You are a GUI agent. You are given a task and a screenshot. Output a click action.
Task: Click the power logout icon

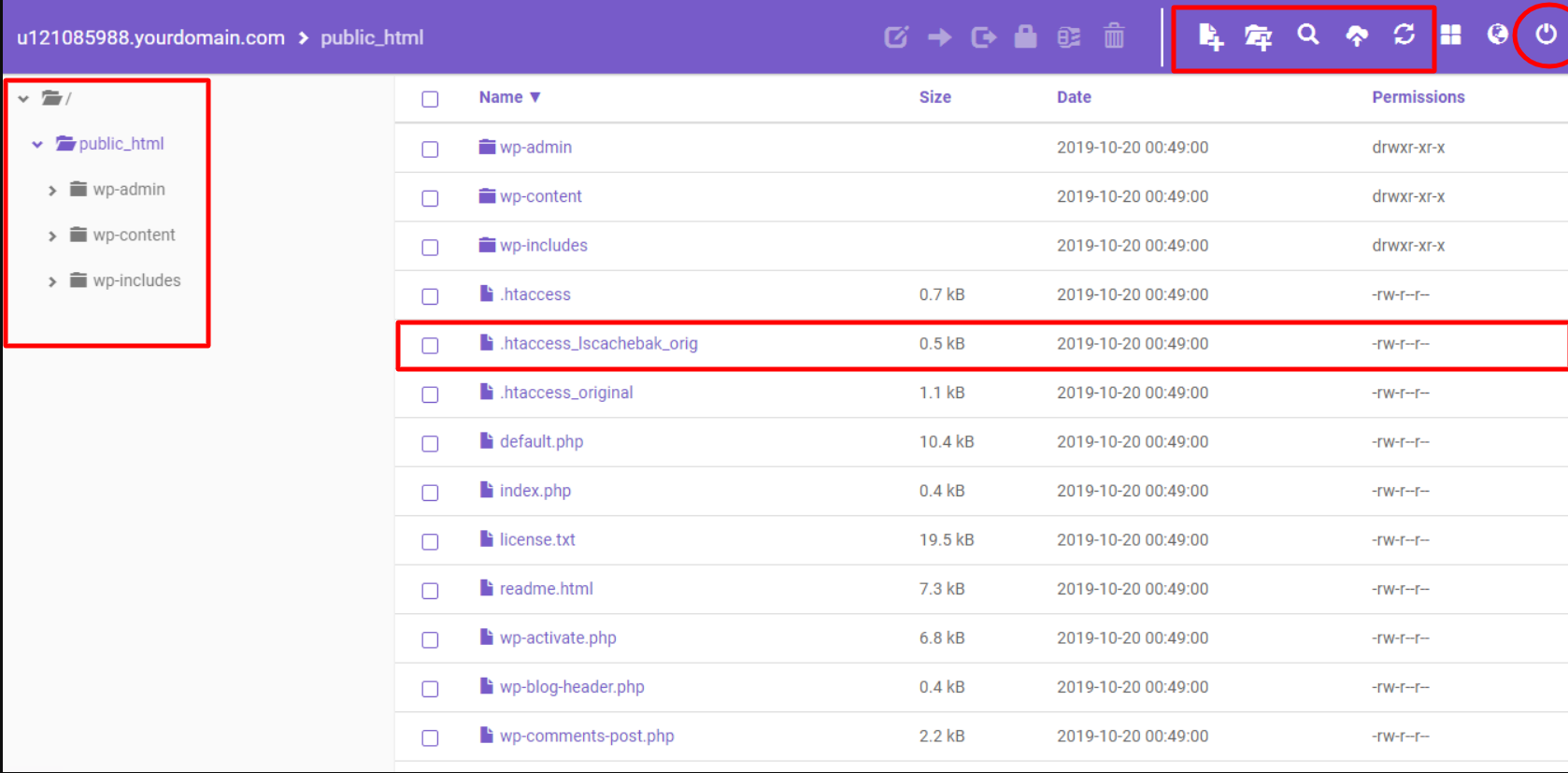[1546, 35]
